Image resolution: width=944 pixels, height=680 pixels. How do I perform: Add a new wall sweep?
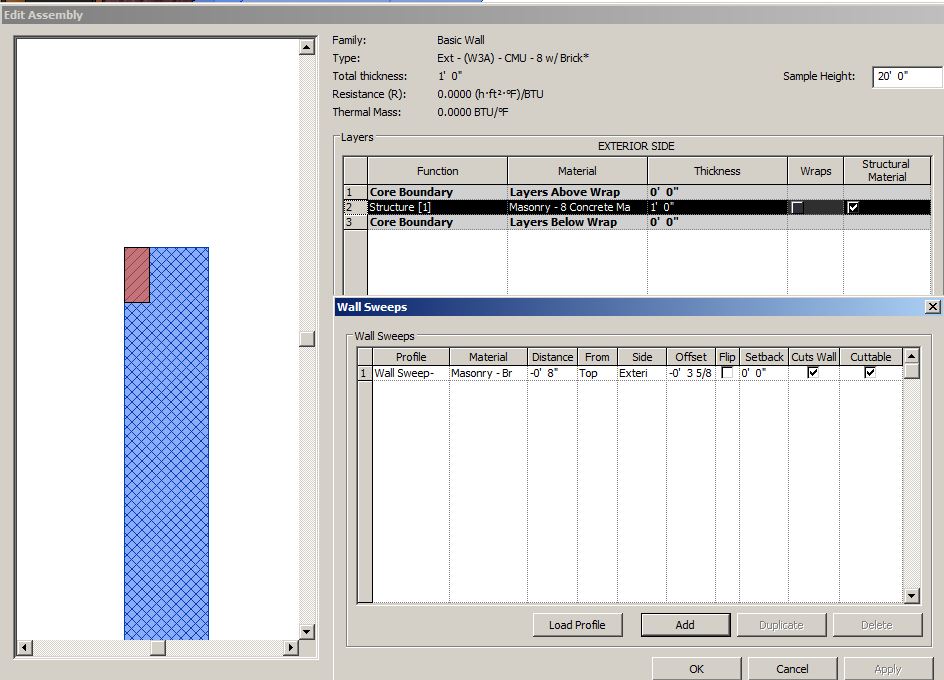685,625
